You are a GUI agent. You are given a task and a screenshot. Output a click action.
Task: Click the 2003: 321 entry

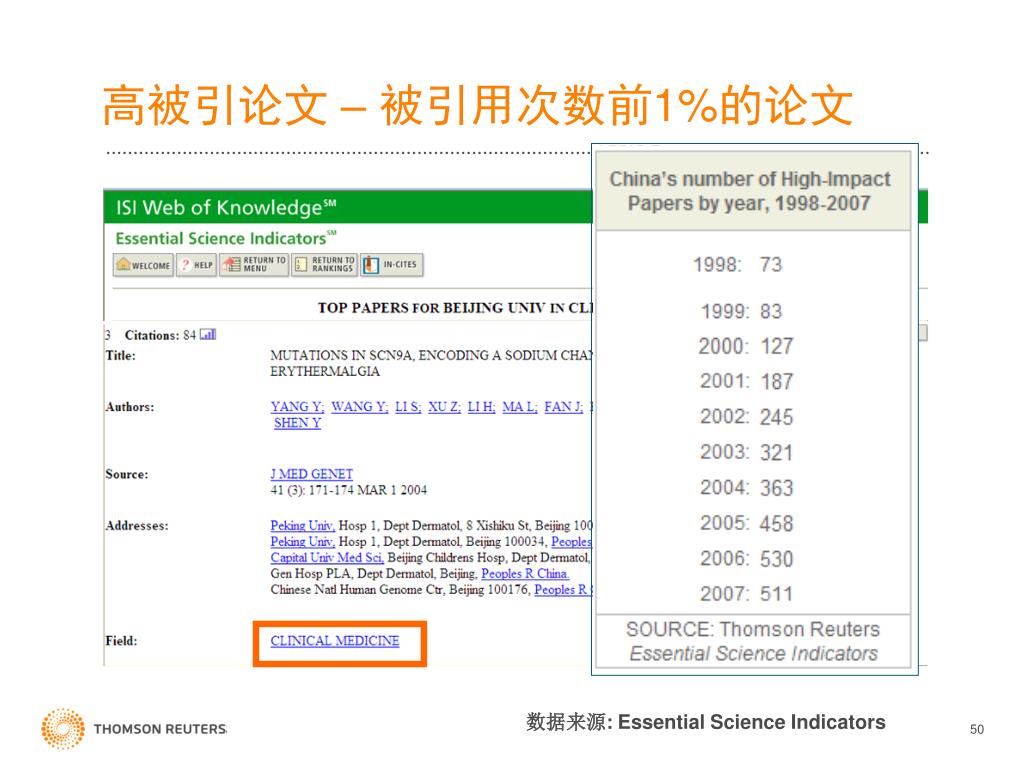(746, 453)
